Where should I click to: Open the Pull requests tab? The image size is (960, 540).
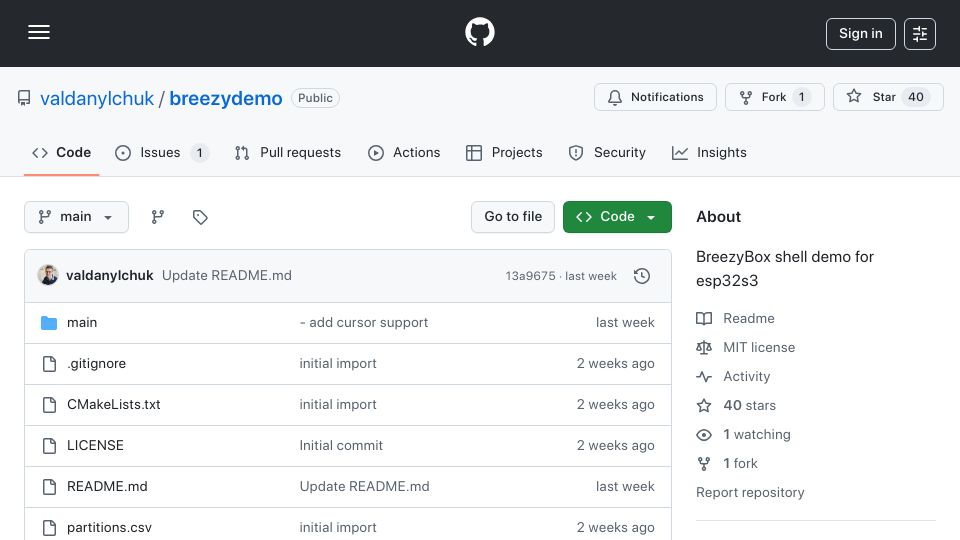tap(288, 152)
